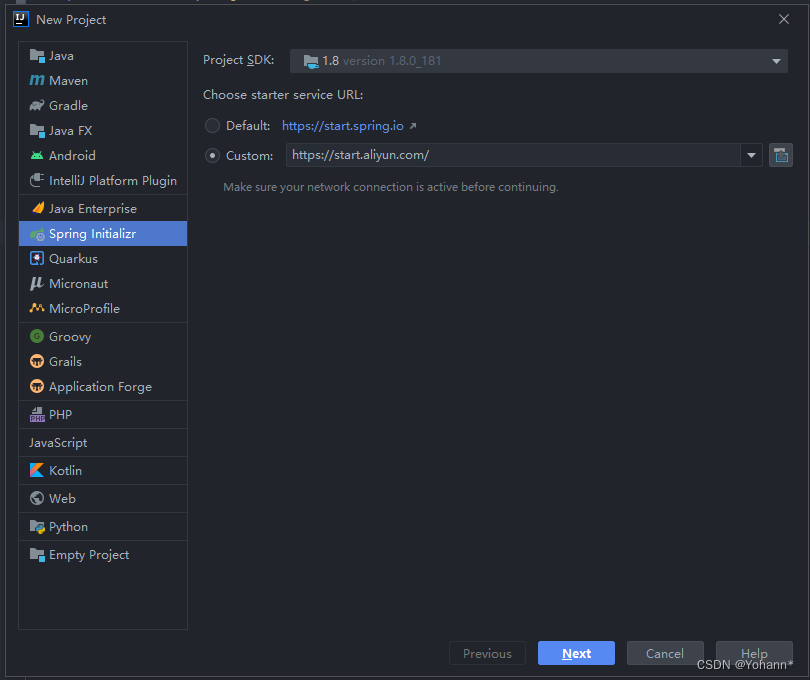Click the Application Forge icon
Viewport: 810px width, 680px height.
click(37, 387)
